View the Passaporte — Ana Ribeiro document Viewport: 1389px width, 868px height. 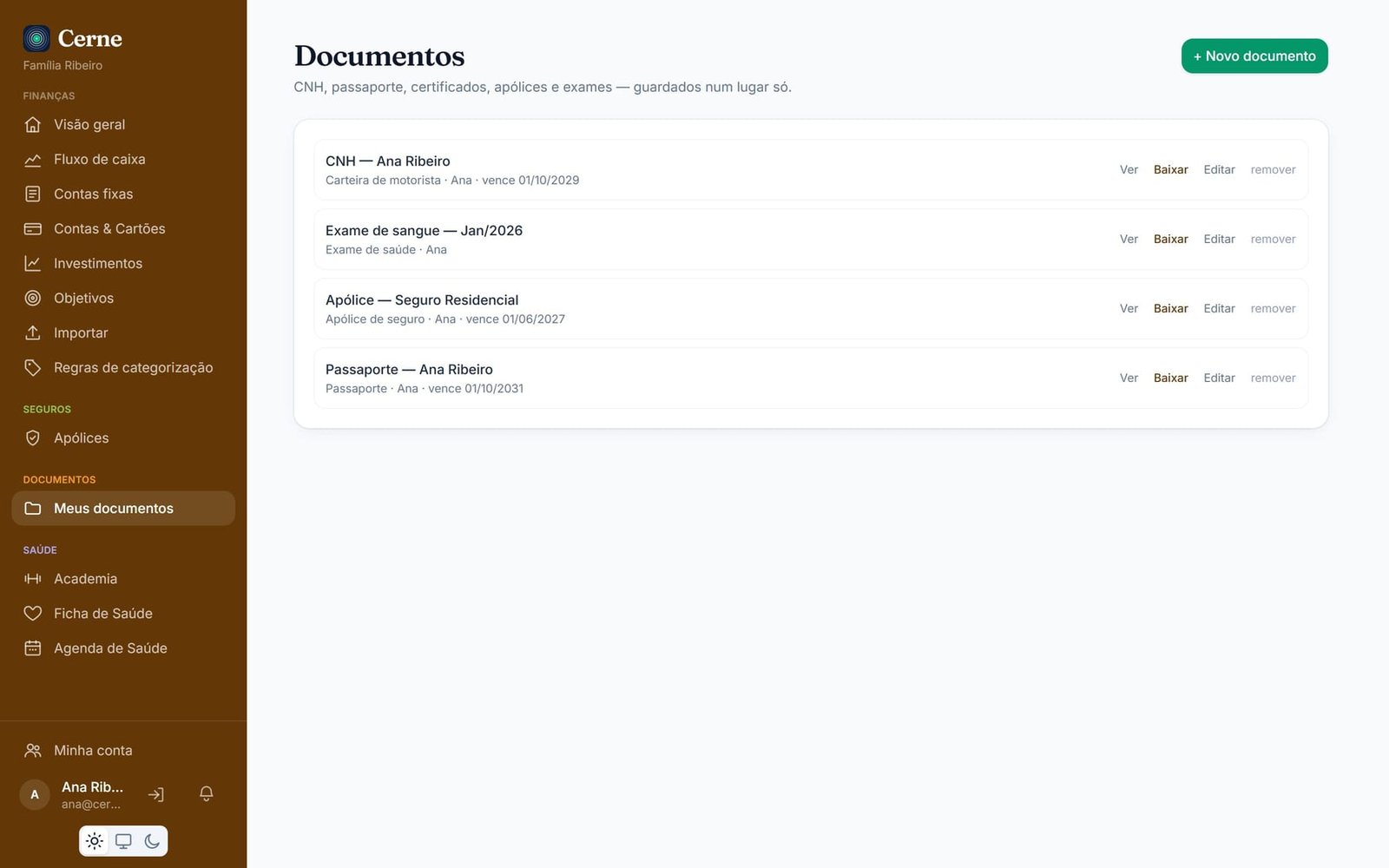(x=1129, y=378)
